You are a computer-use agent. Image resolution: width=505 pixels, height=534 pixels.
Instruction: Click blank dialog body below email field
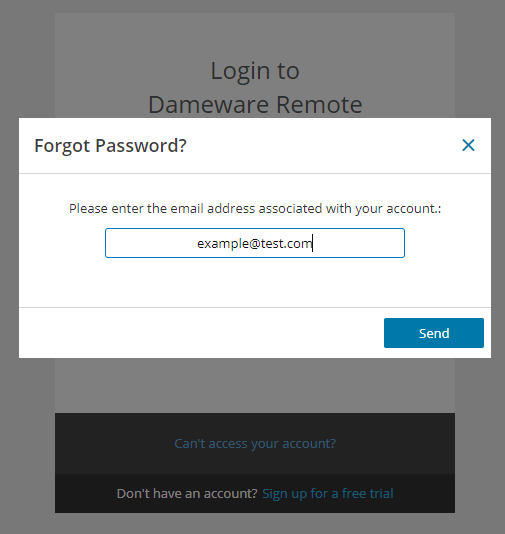point(255,282)
